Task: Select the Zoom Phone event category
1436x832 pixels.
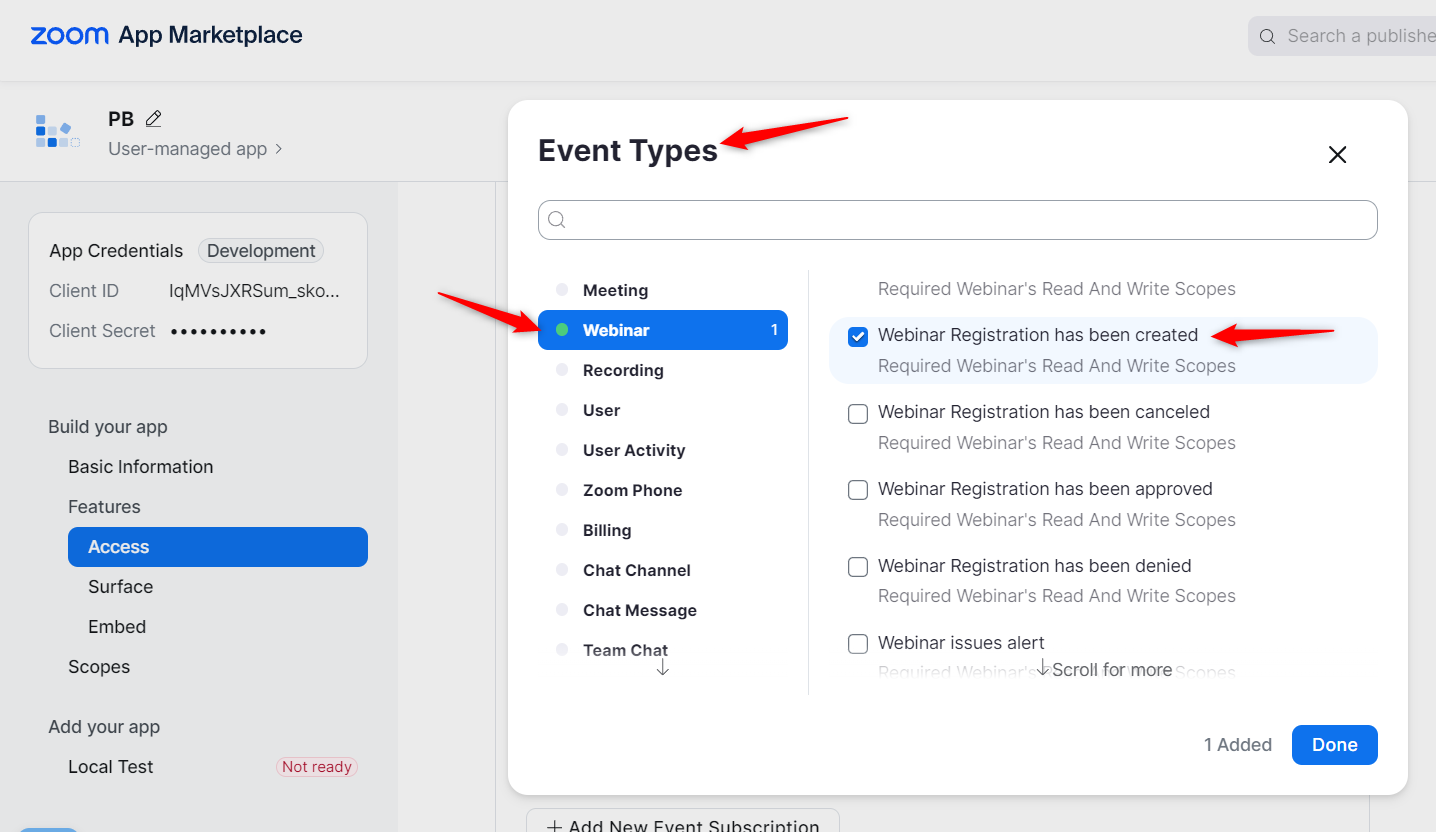Action: [x=663, y=490]
